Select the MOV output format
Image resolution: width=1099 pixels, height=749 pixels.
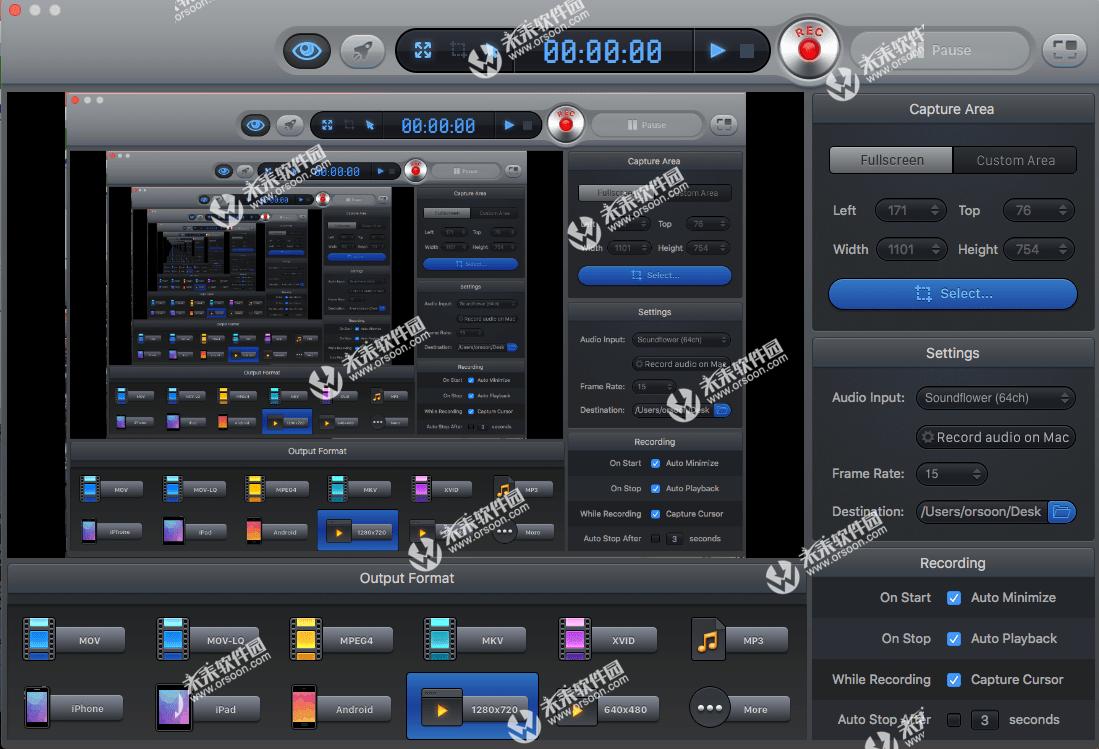72,639
